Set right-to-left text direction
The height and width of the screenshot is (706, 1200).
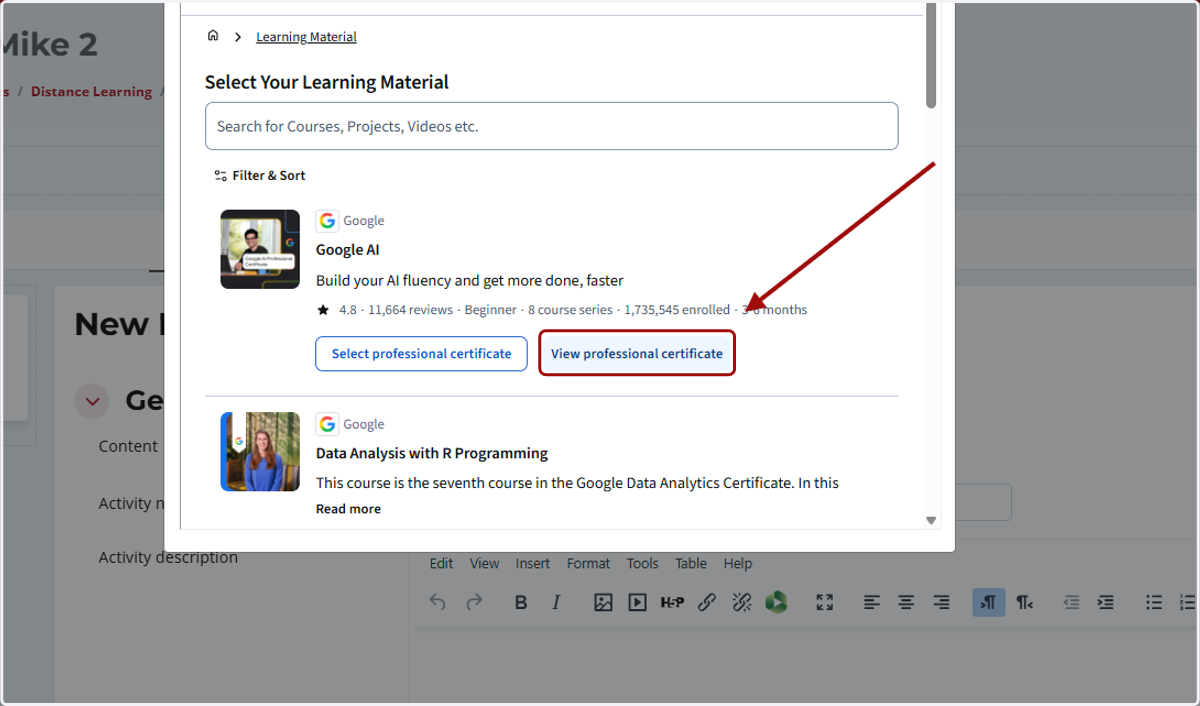(x=1024, y=602)
